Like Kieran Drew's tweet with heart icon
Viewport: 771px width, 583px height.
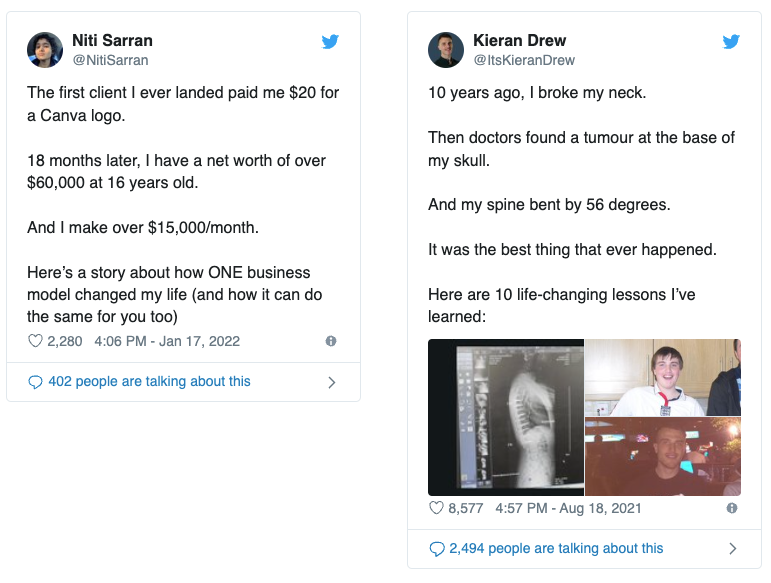(x=436, y=508)
